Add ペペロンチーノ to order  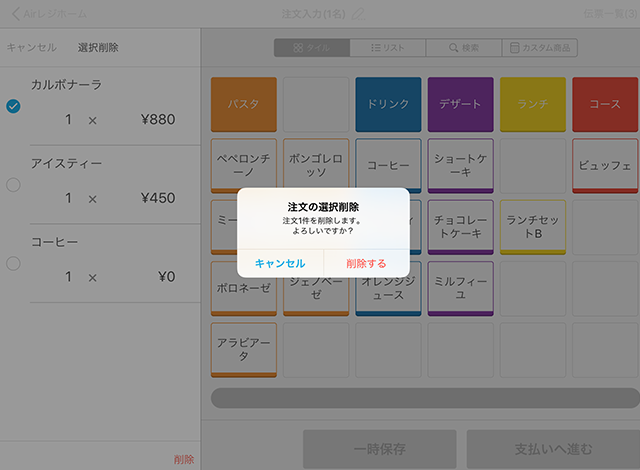[244, 166]
